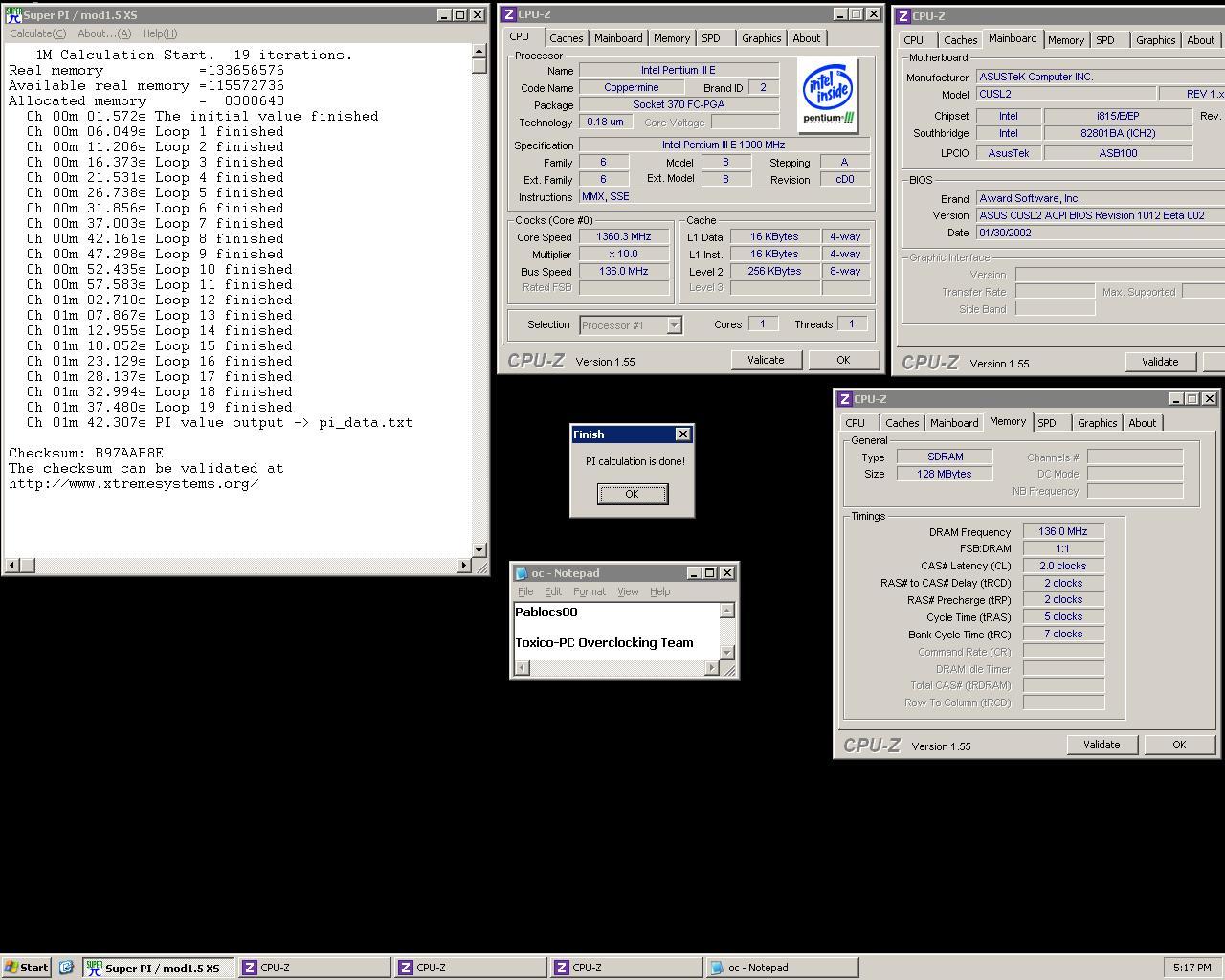The image size is (1225, 980).
Task: Switch to Memory tab in CPU-Z CPU window
Action: (x=672, y=38)
